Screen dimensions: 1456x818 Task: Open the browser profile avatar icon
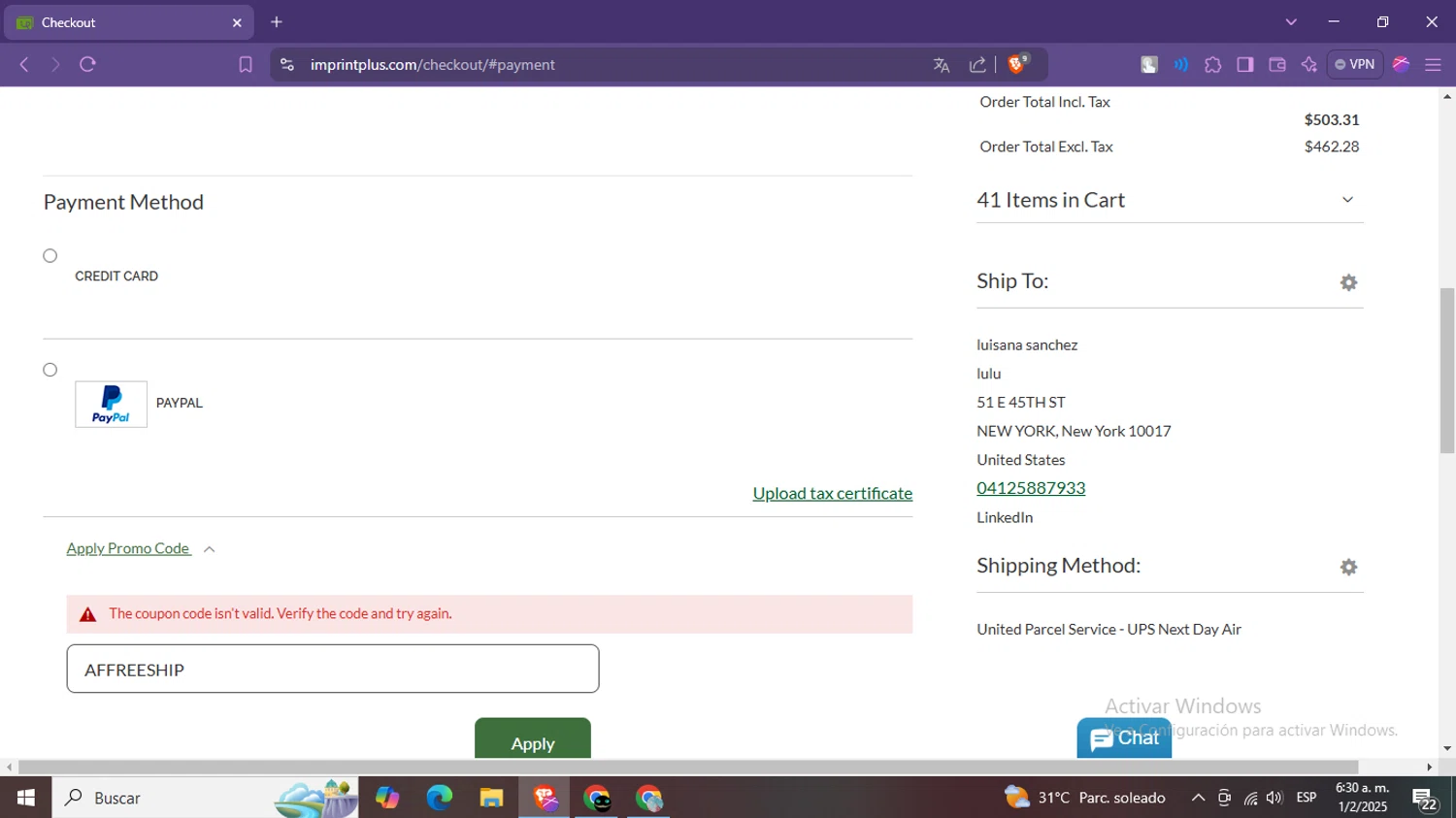(x=1401, y=65)
